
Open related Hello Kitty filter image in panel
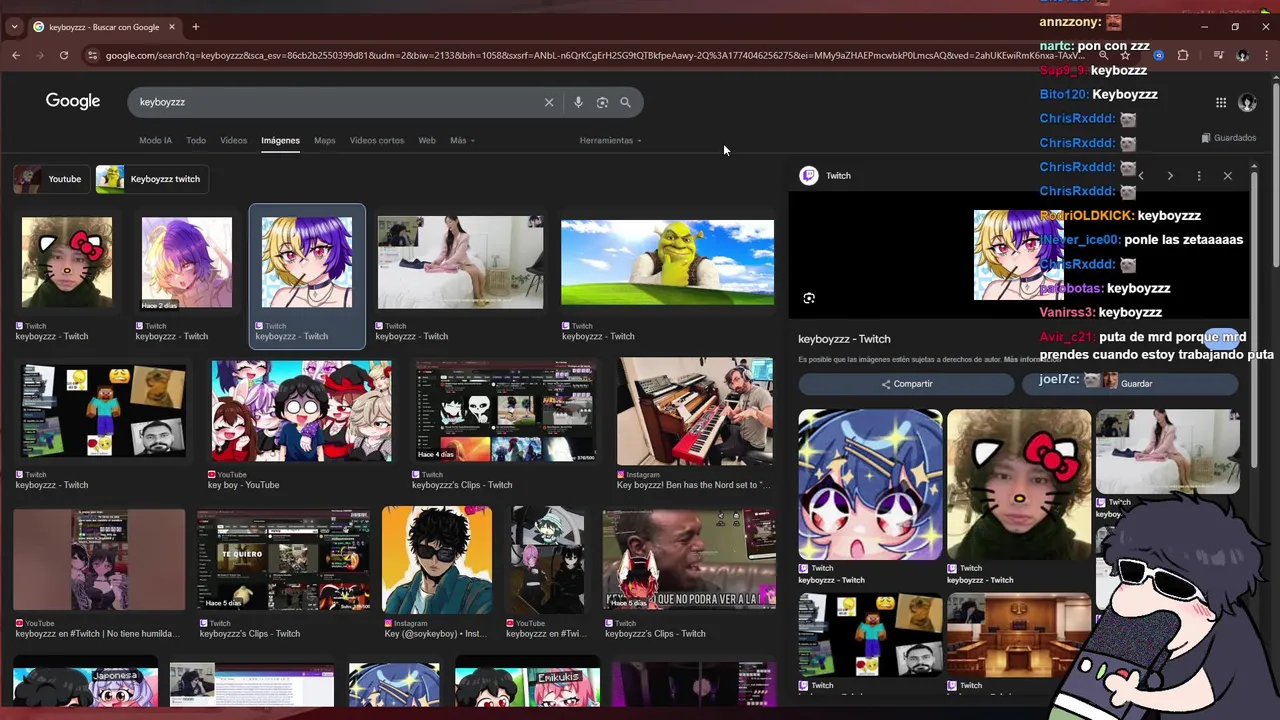1019,484
